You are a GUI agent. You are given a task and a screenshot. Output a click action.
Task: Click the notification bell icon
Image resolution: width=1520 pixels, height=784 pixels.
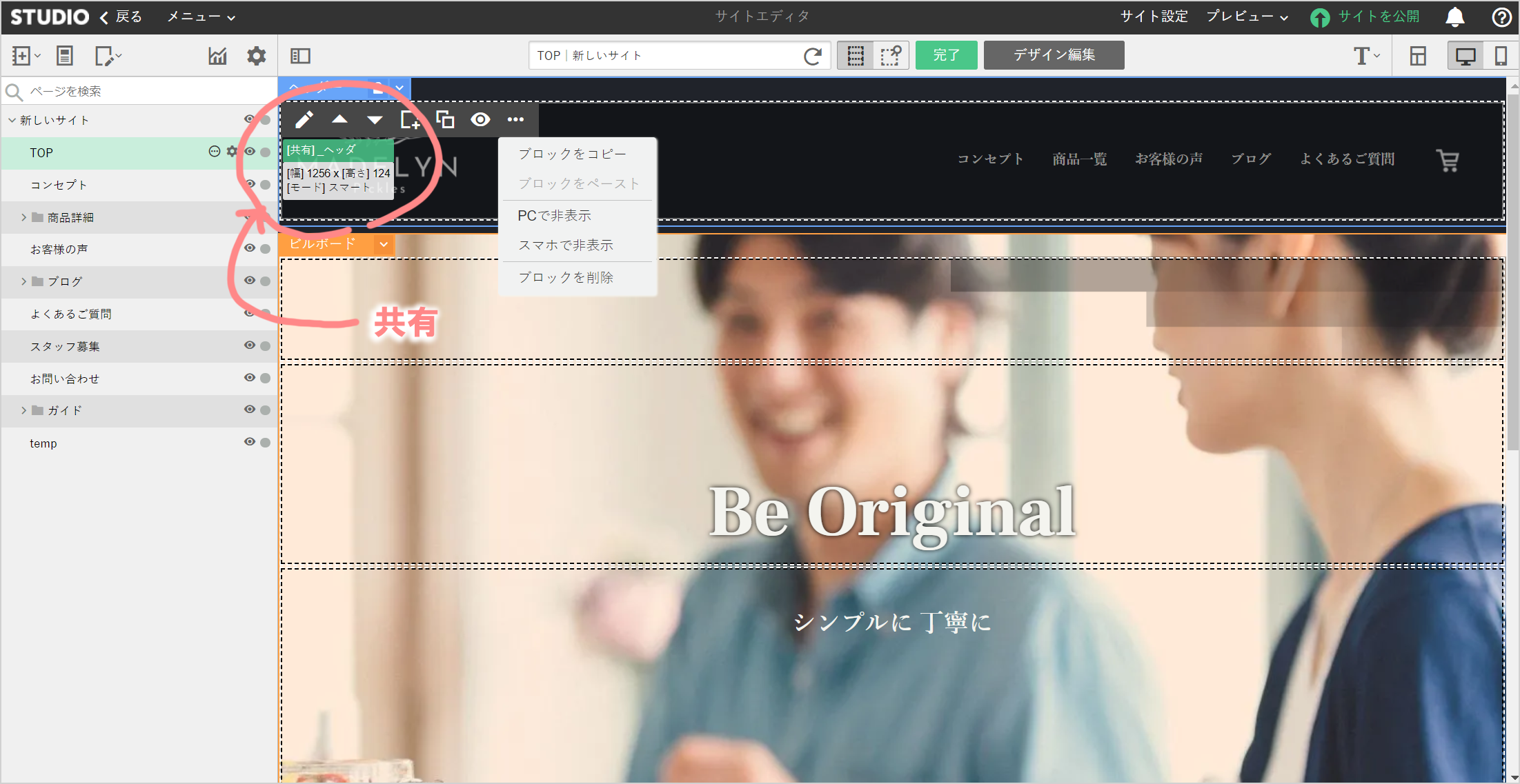pos(1454,17)
